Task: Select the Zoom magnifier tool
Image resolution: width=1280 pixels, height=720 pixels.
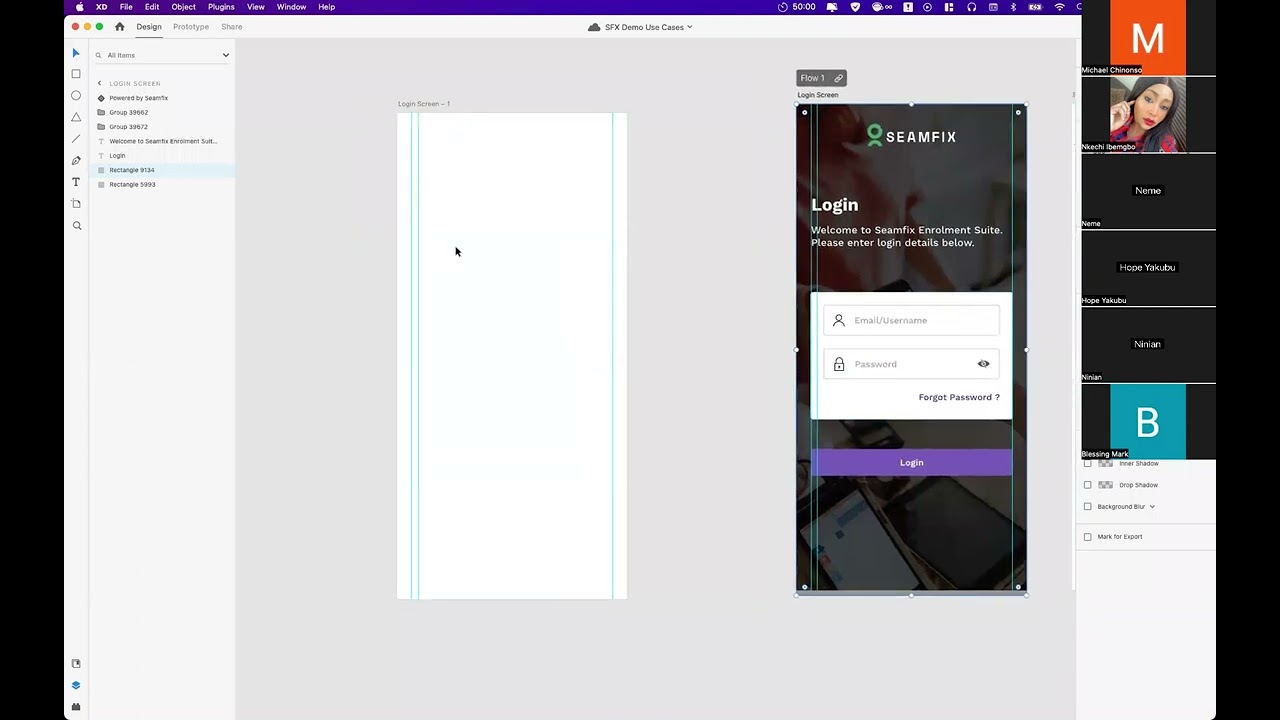Action: 76,226
